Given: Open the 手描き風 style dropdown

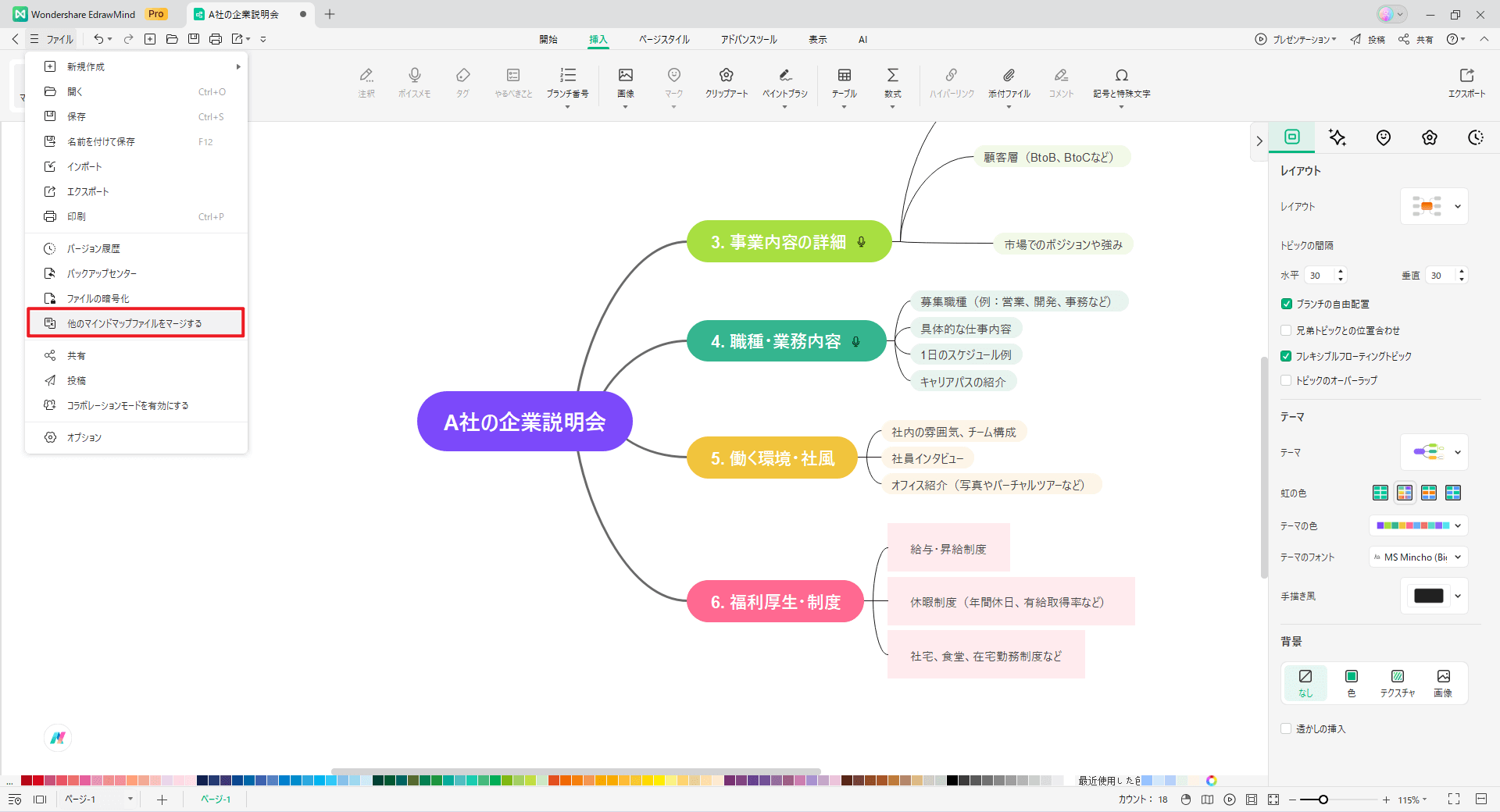Looking at the screenshot, I should pyautogui.click(x=1434, y=596).
